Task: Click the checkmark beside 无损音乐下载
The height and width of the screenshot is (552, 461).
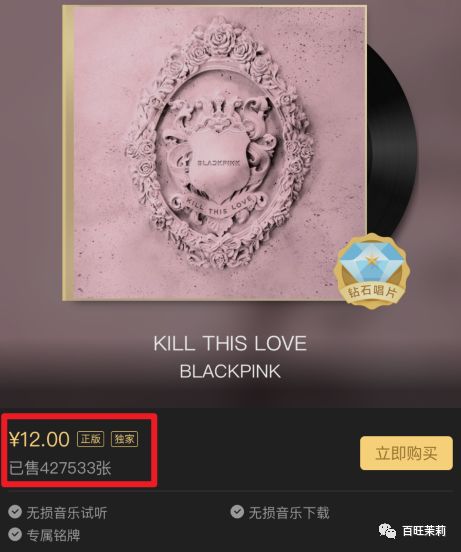Action: click(x=237, y=512)
